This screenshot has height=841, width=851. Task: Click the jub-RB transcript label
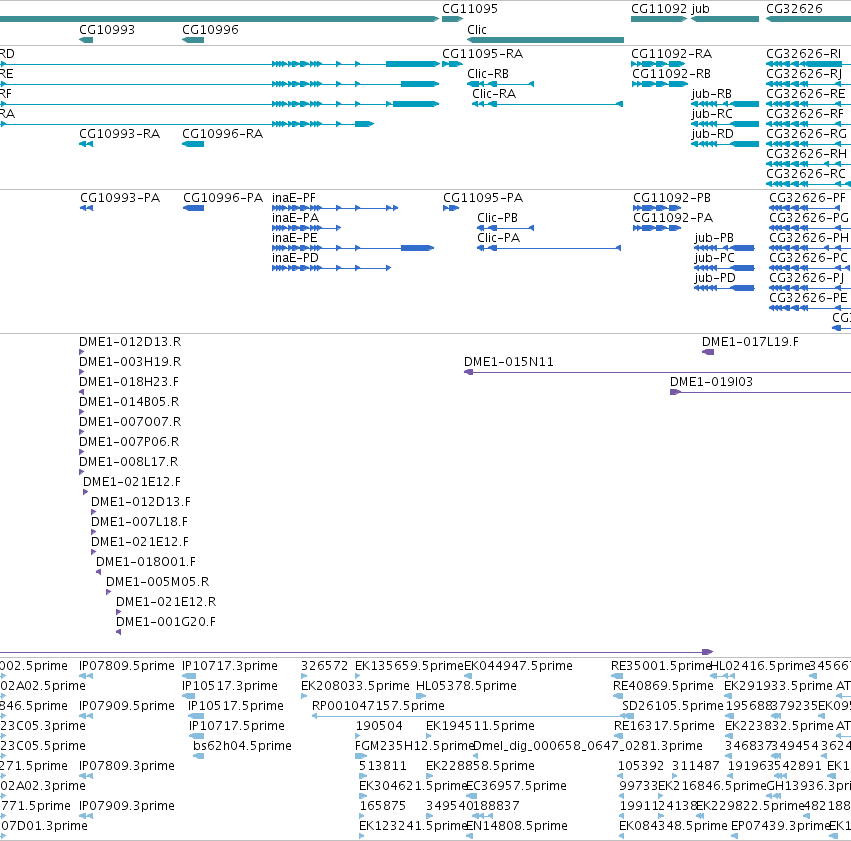coord(712,94)
